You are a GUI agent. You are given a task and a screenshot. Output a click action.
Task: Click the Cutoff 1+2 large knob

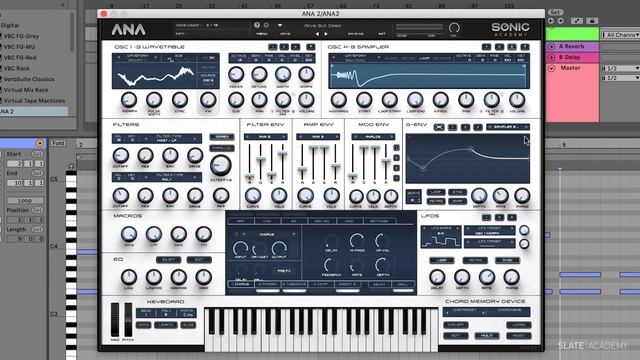point(221,165)
